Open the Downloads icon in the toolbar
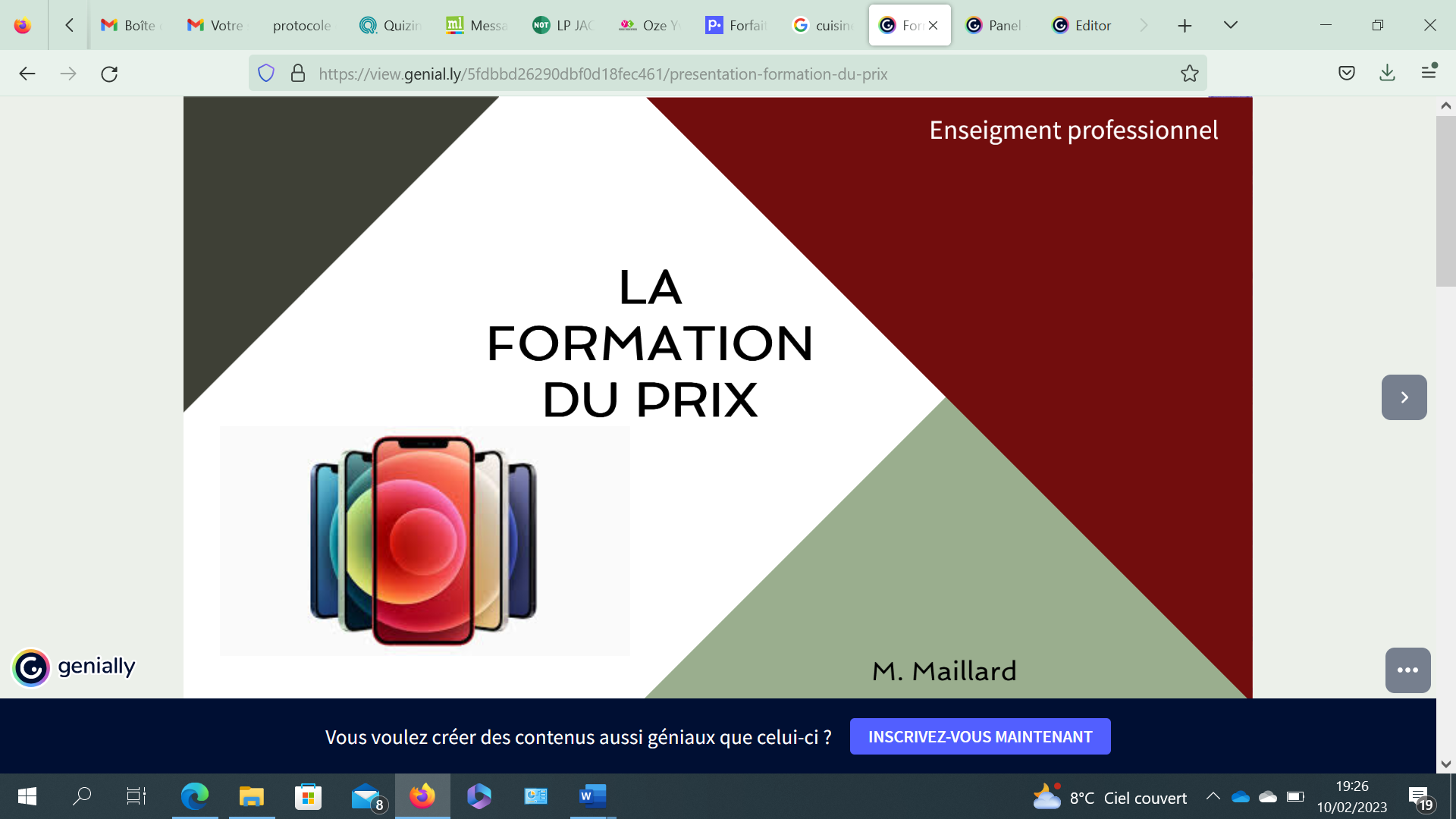Viewport: 1456px width, 819px height. click(x=1388, y=73)
